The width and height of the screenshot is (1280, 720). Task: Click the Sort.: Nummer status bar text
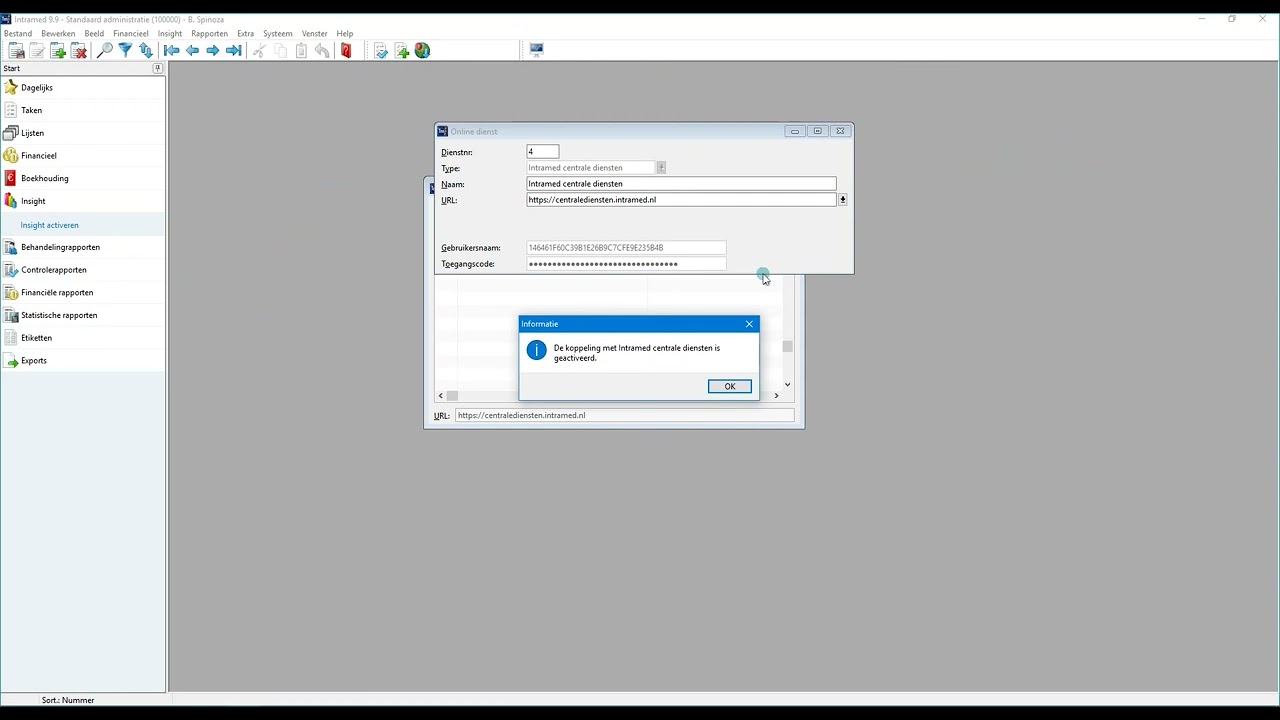[x=68, y=700]
